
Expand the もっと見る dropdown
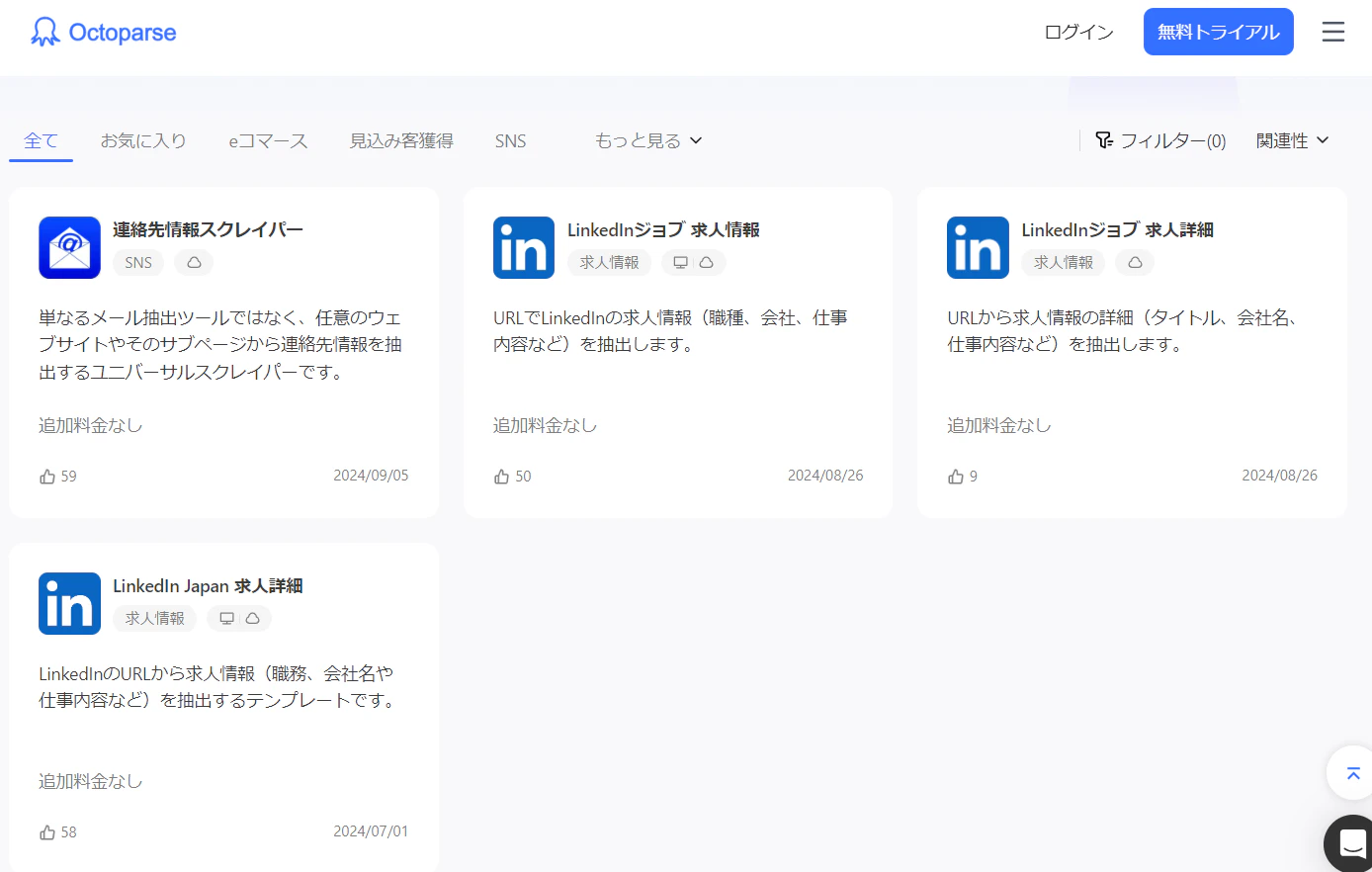click(x=647, y=140)
